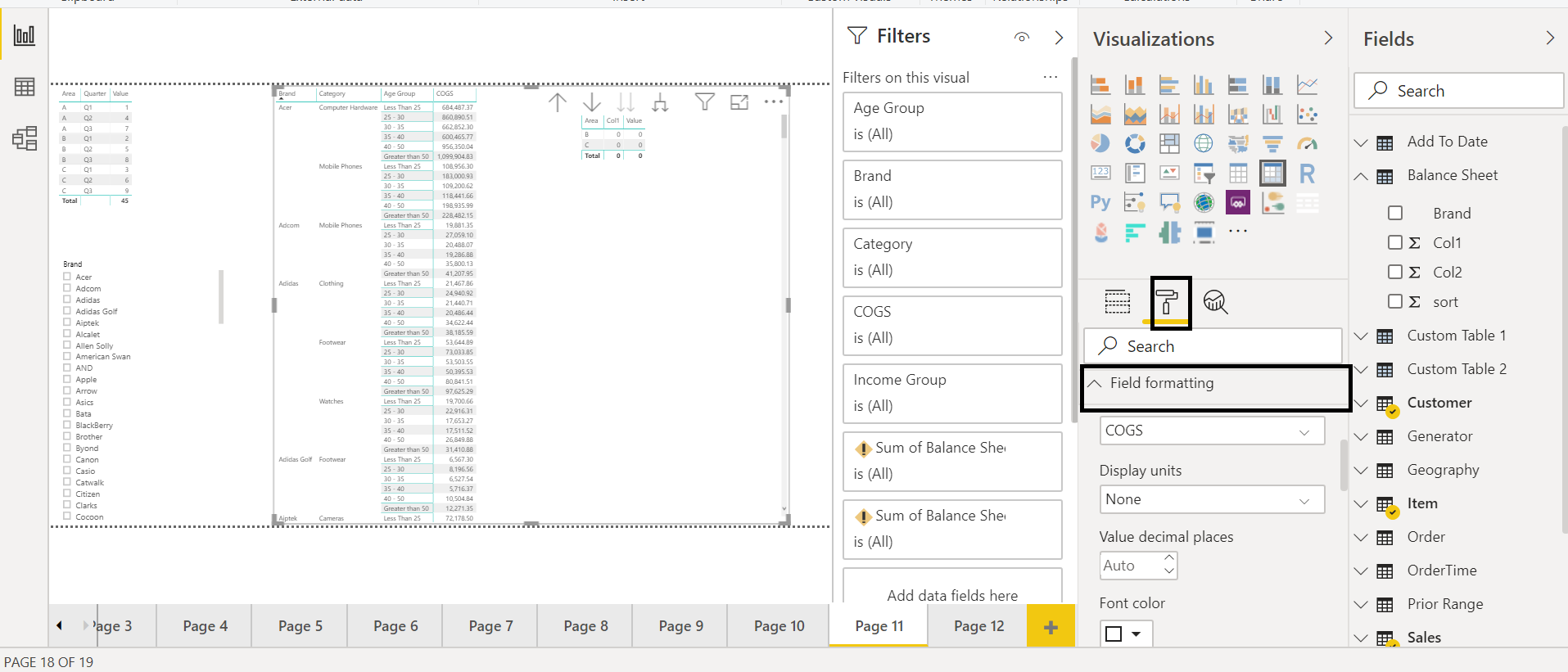This screenshot has height=672, width=1568.
Task: Check the Brand field in Balance Sheet
Action: (1395, 213)
